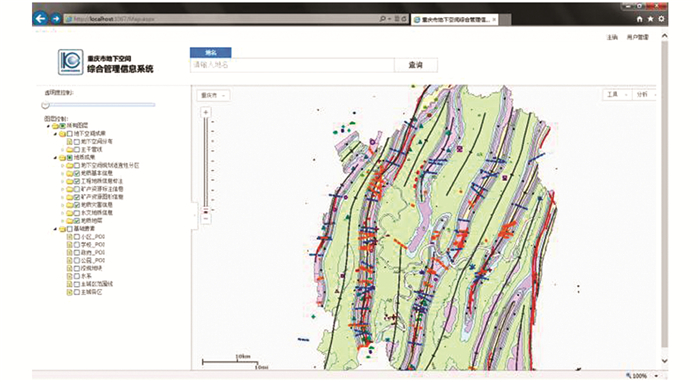Open favorites with the star icon
Image resolution: width=700 pixels, height=382 pixels.
650,19
